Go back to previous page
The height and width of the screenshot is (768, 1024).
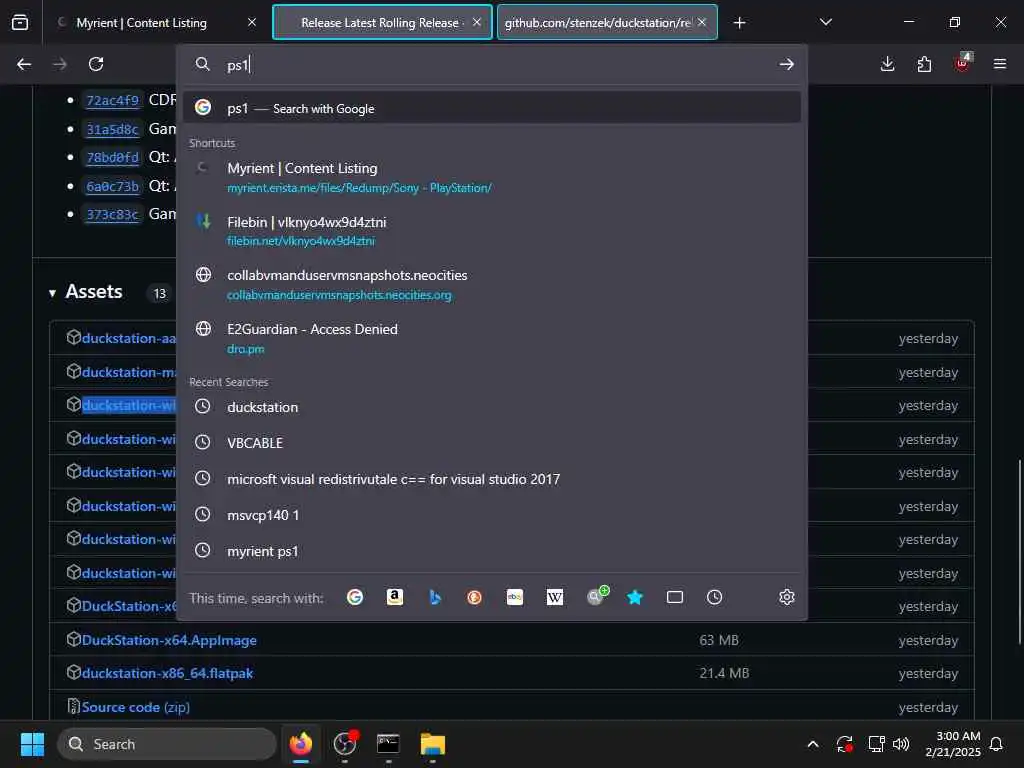(x=24, y=64)
